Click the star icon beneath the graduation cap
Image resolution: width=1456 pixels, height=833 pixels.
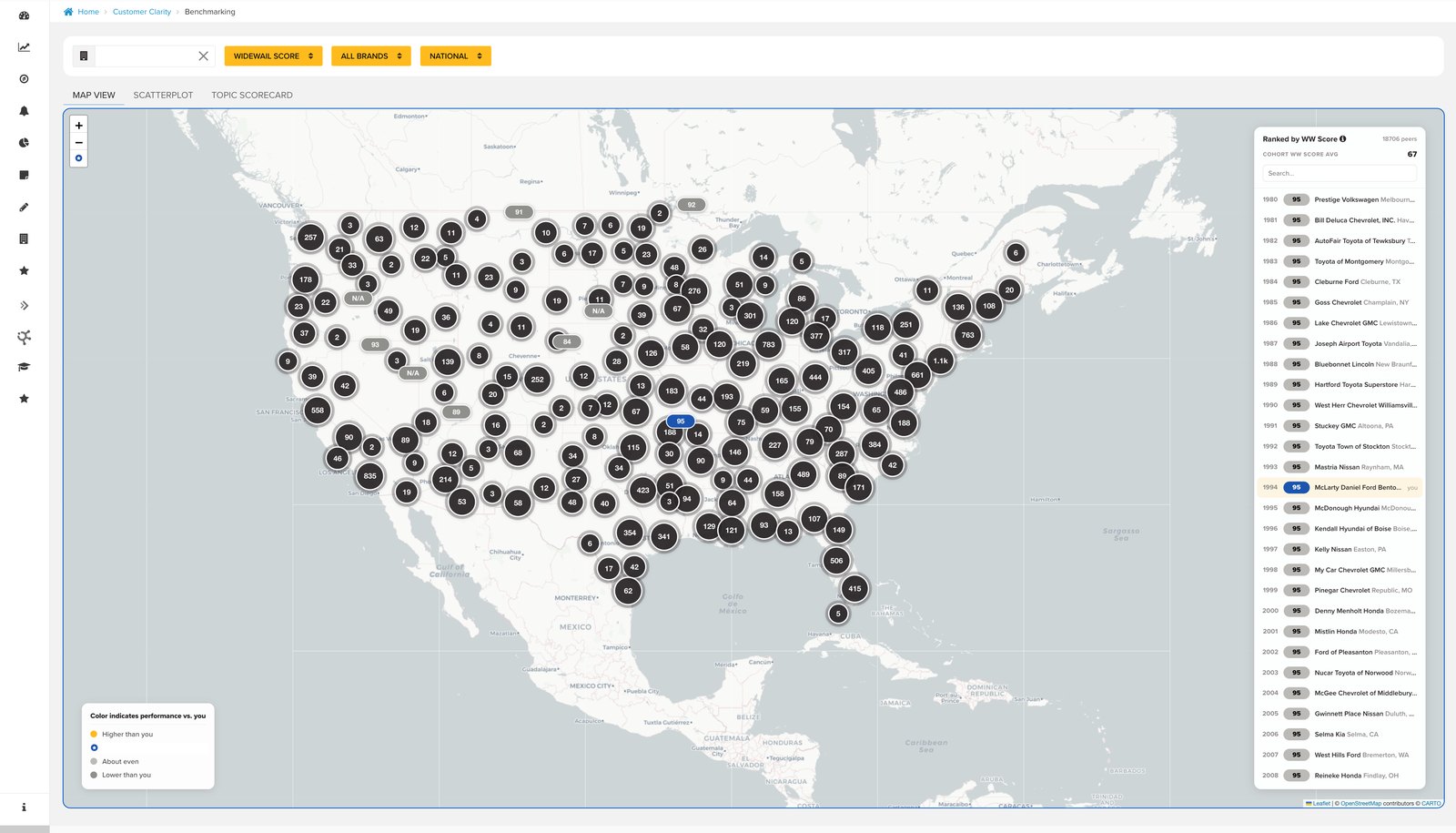coord(24,399)
